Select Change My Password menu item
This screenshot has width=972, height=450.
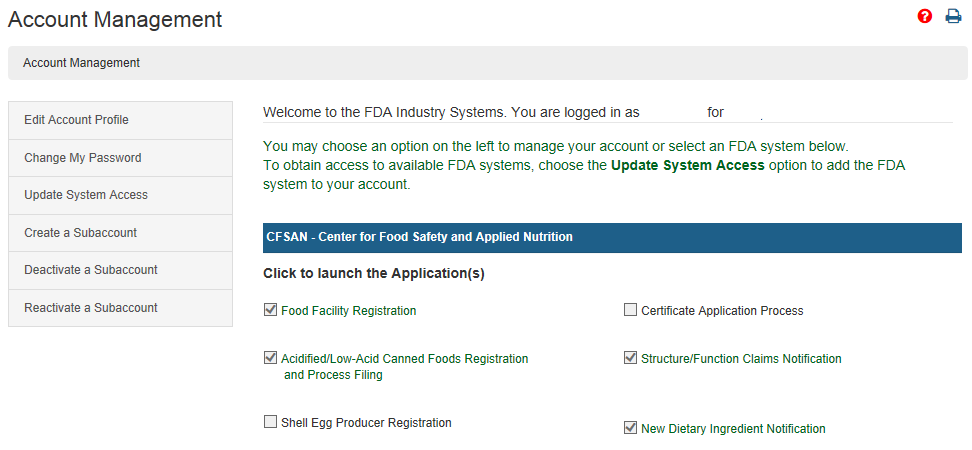coord(83,158)
